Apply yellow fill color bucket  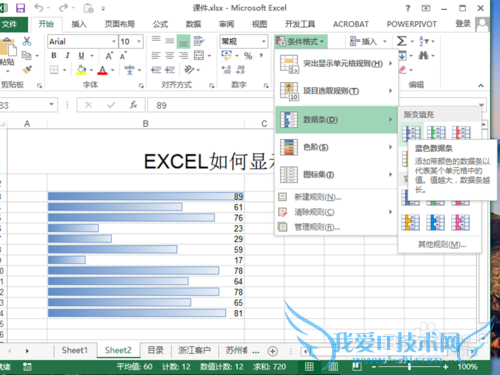pyautogui.click(x=81, y=70)
